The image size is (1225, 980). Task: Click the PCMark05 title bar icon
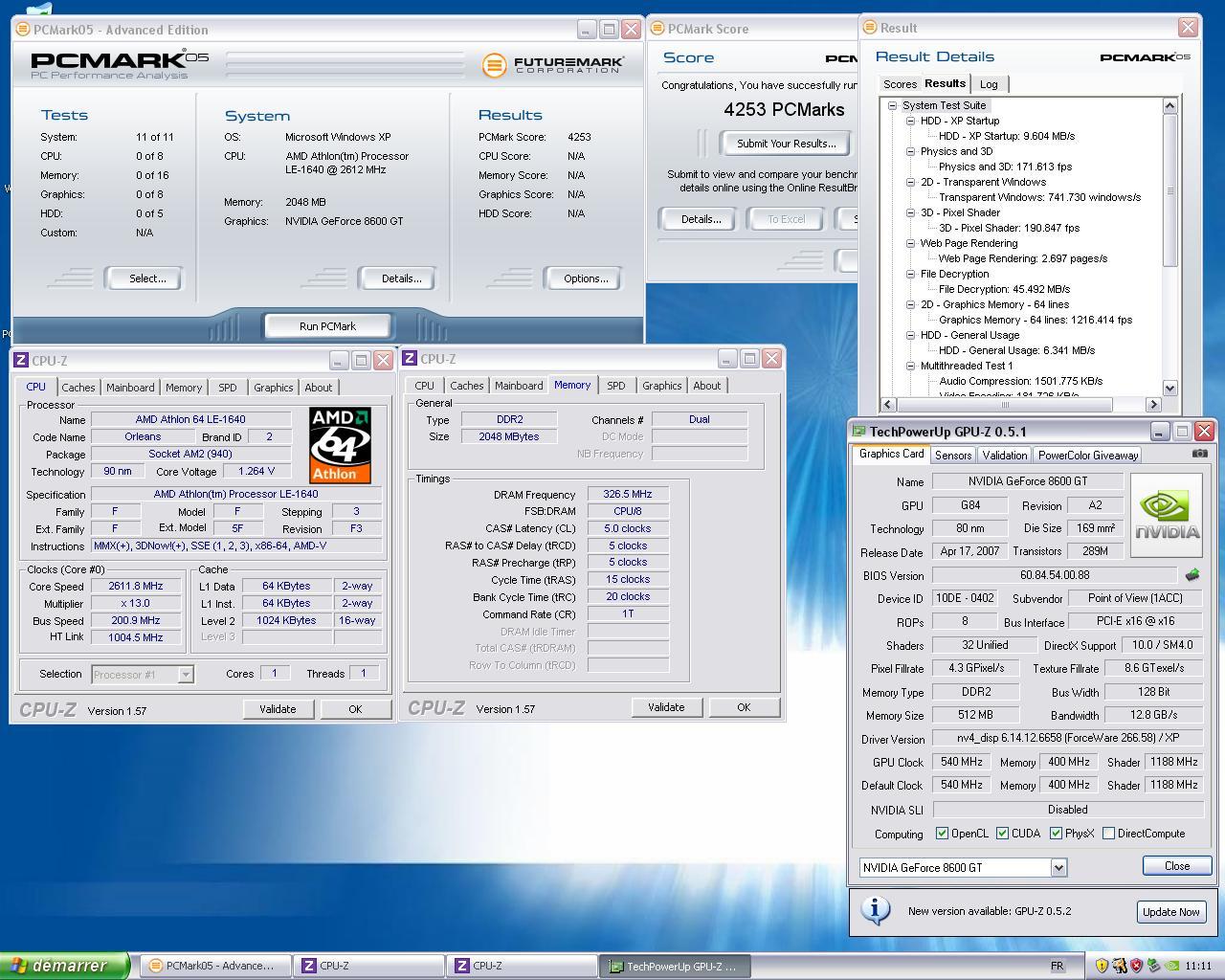[24, 30]
